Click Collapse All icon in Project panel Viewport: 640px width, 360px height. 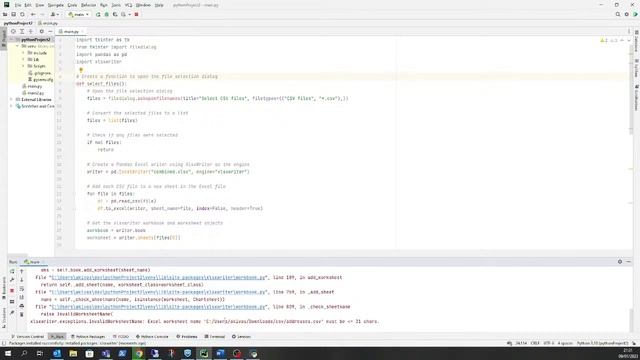(x=31, y=31)
